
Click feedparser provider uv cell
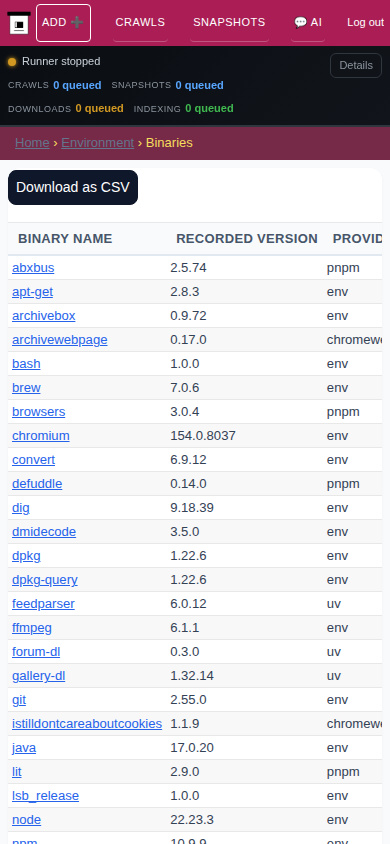334,603
